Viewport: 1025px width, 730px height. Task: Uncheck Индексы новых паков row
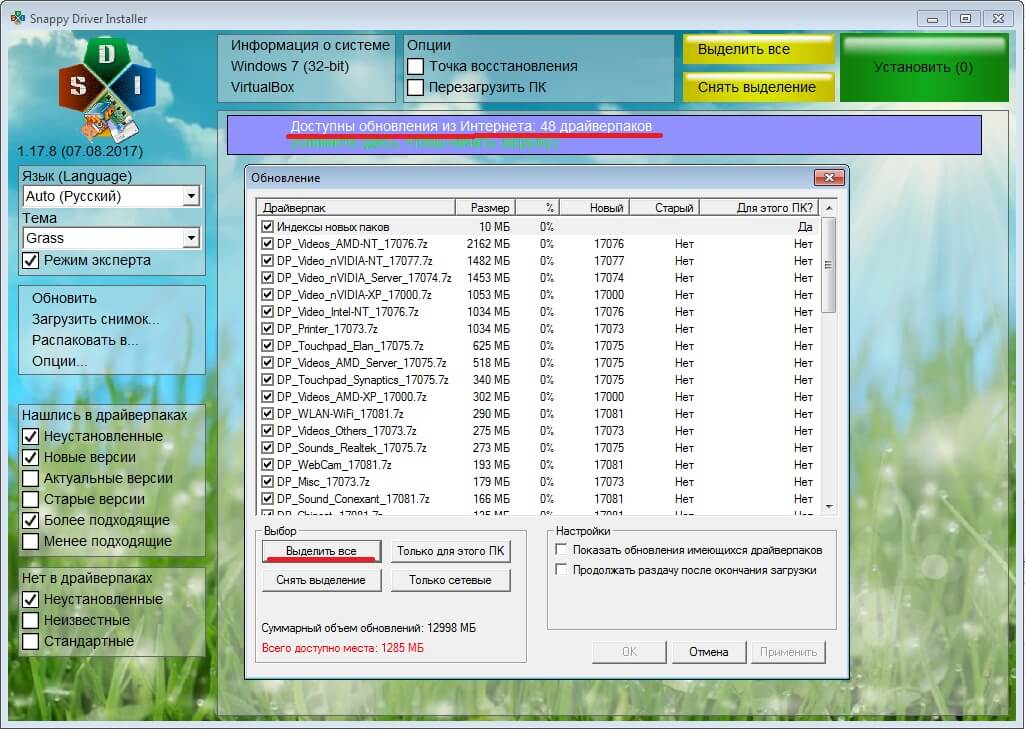[267, 227]
